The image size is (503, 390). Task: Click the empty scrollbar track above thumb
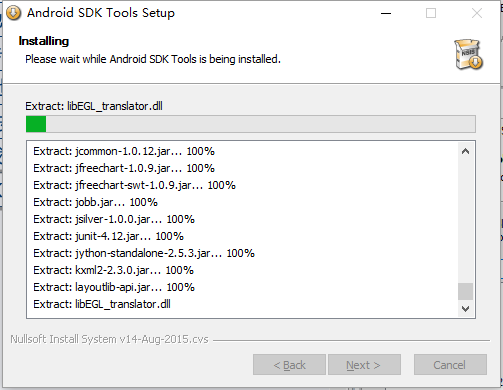465,222
